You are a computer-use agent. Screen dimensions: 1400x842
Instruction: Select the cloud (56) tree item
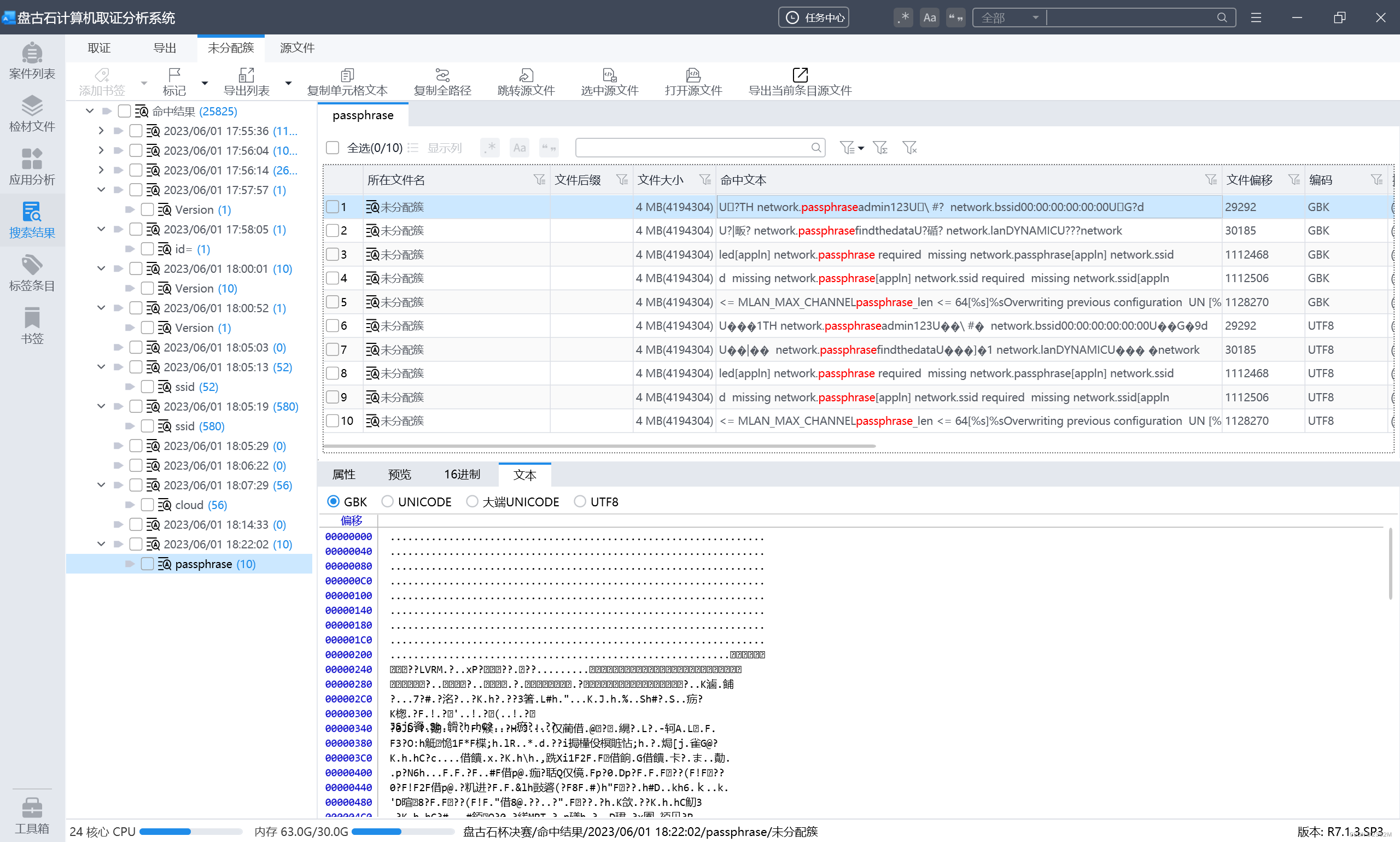click(x=201, y=505)
